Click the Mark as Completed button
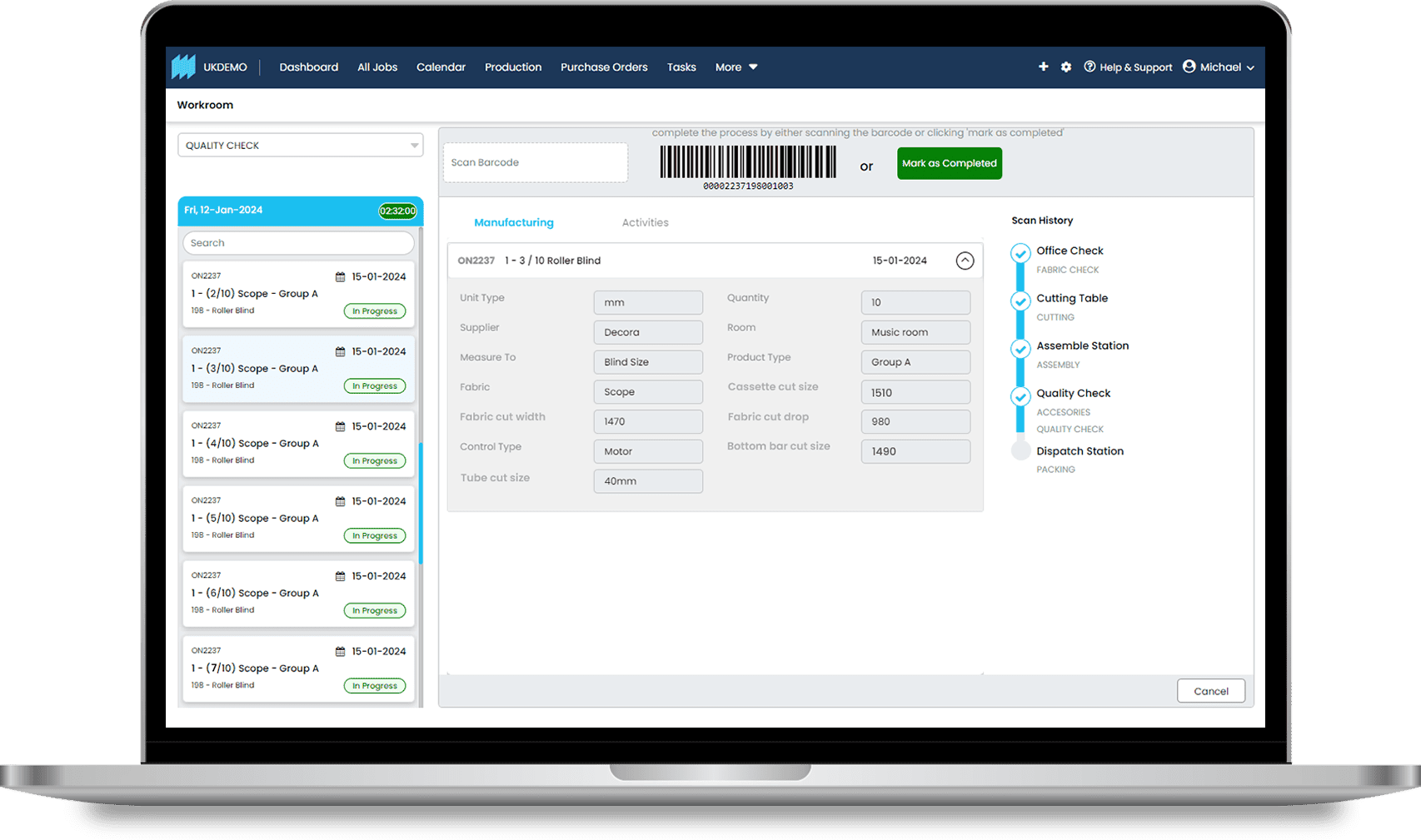The width and height of the screenshot is (1421, 840). pos(949,163)
